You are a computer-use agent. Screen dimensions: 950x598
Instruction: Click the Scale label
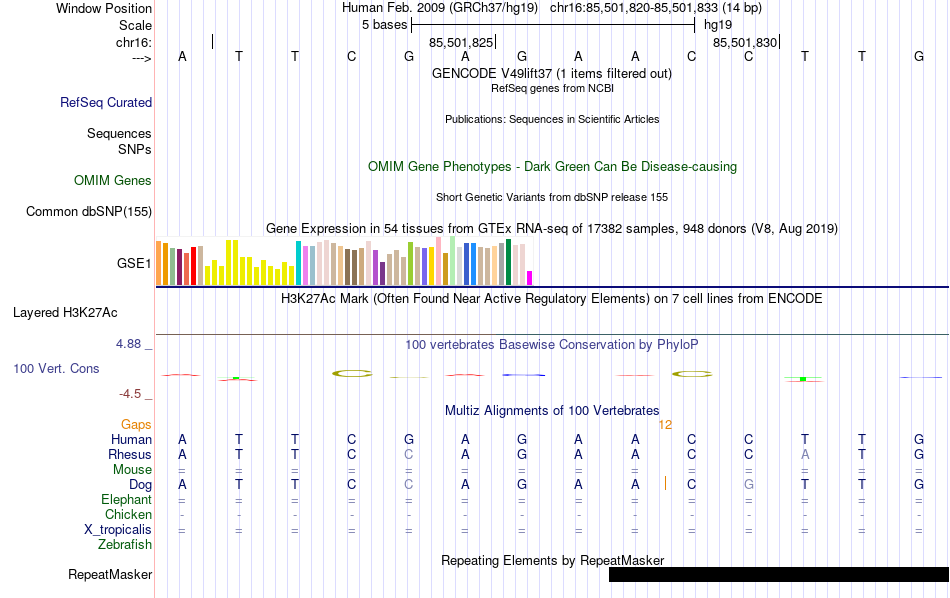point(135,25)
